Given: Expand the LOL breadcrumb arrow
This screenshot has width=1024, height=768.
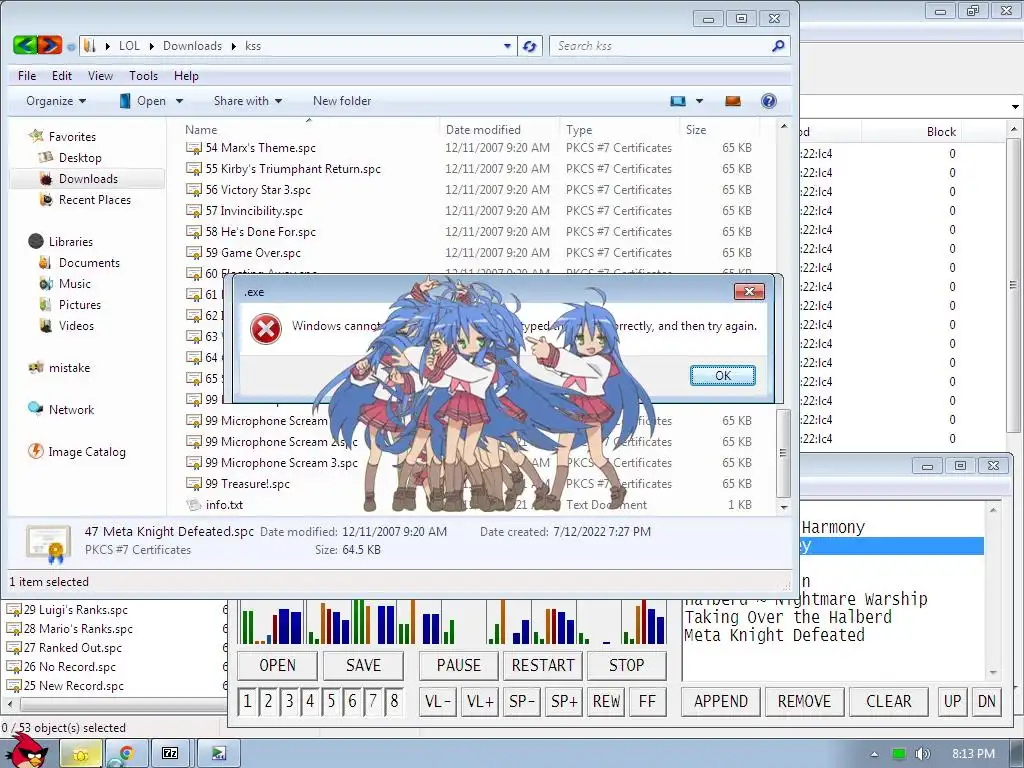Looking at the screenshot, I should click(x=152, y=46).
